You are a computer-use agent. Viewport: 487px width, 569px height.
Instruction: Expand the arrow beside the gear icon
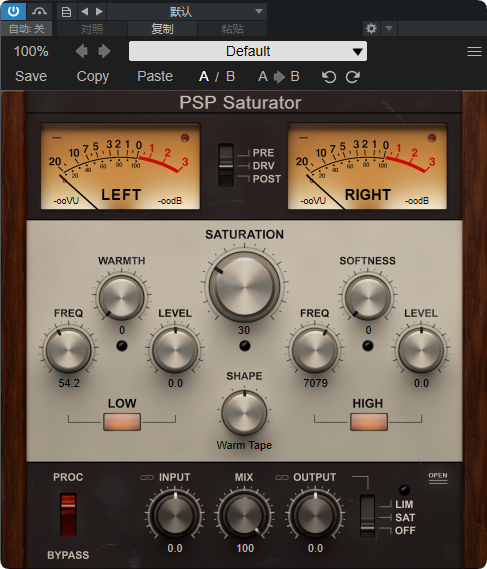point(389,28)
